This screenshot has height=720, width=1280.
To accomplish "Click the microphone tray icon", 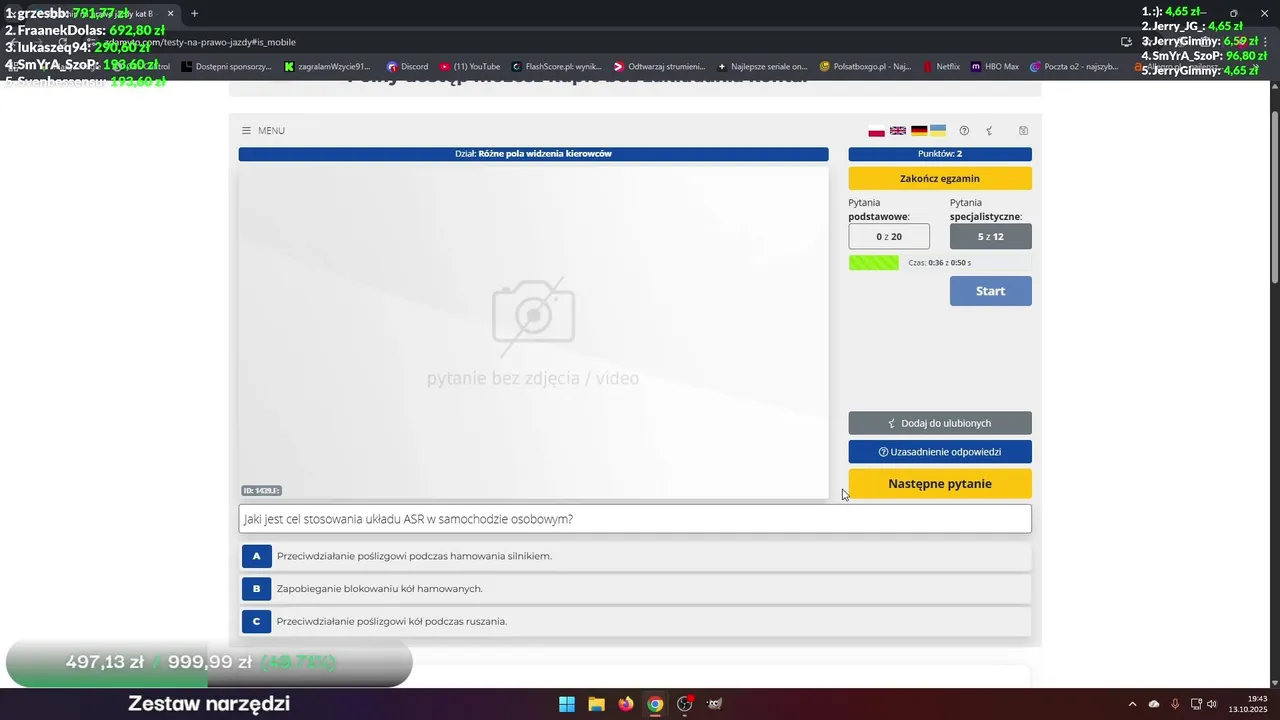I will point(1175,704).
